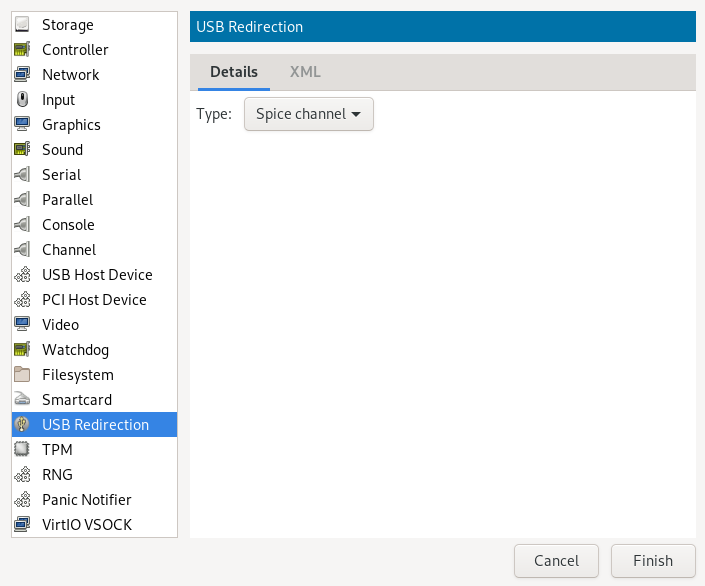
Task: Choose the Panic Notifier entry
Action: (x=86, y=500)
